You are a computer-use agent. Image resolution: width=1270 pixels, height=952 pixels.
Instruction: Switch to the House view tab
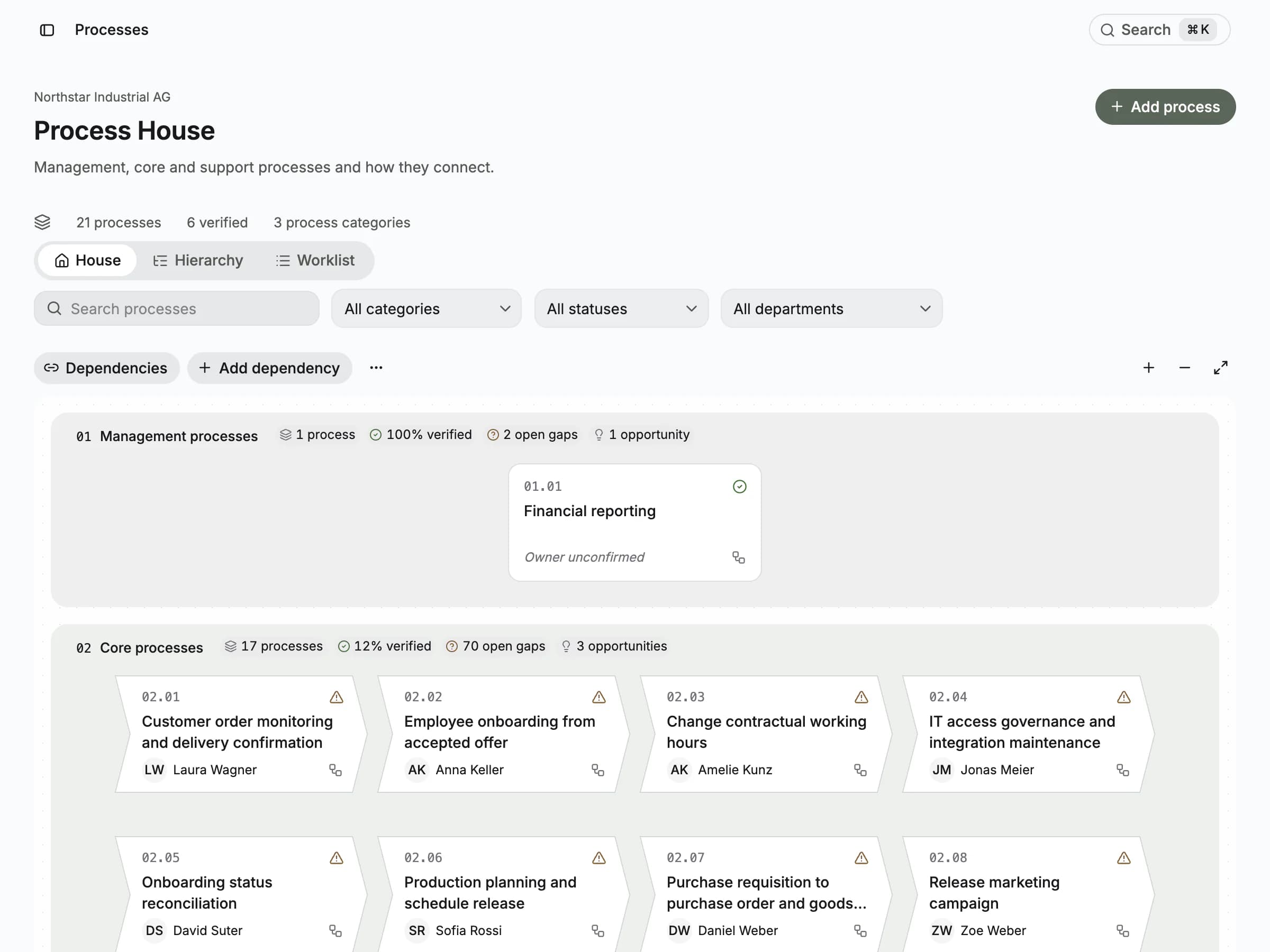(x=87, y=261)
